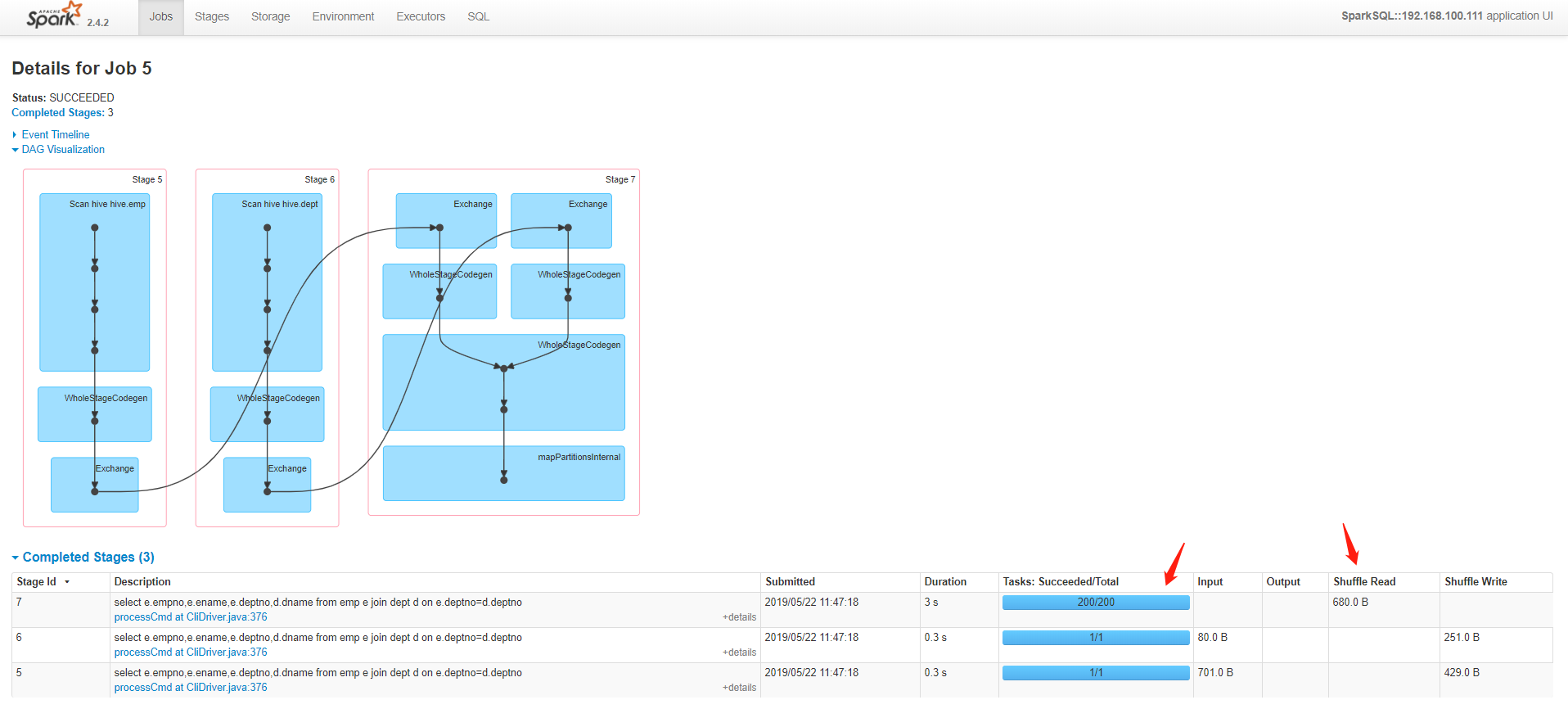Open processCmd link for stage 5
1568x718 pixels.
191,688
